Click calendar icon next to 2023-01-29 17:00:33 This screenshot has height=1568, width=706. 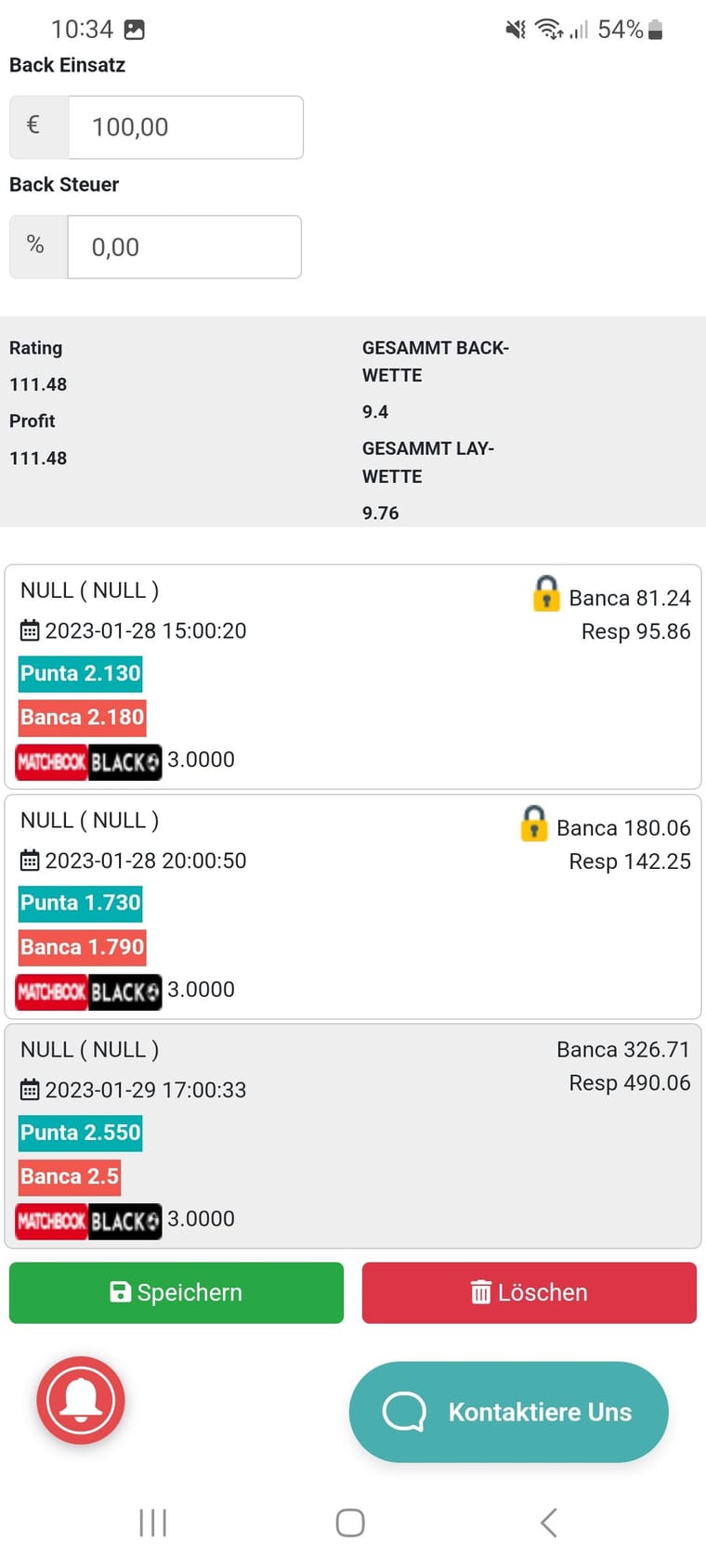pos(30,1090)
